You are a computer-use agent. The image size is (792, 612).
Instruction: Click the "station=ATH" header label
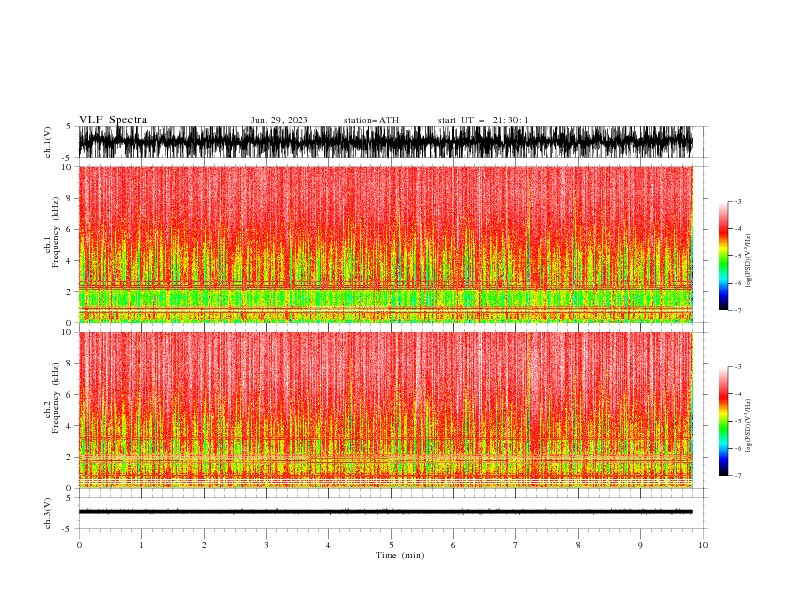pyautogui.click(x=371, y=120)
